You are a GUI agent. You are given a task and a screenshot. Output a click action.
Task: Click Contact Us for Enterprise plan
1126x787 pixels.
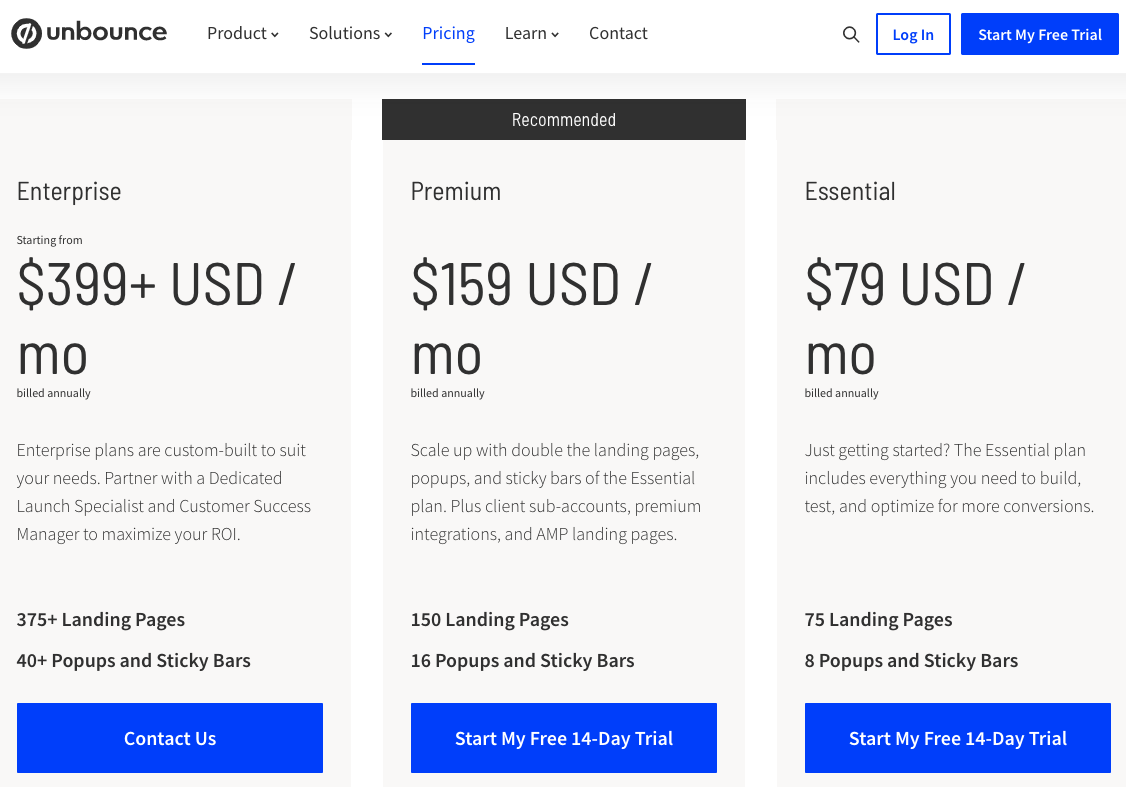click(x=170, y=738)
